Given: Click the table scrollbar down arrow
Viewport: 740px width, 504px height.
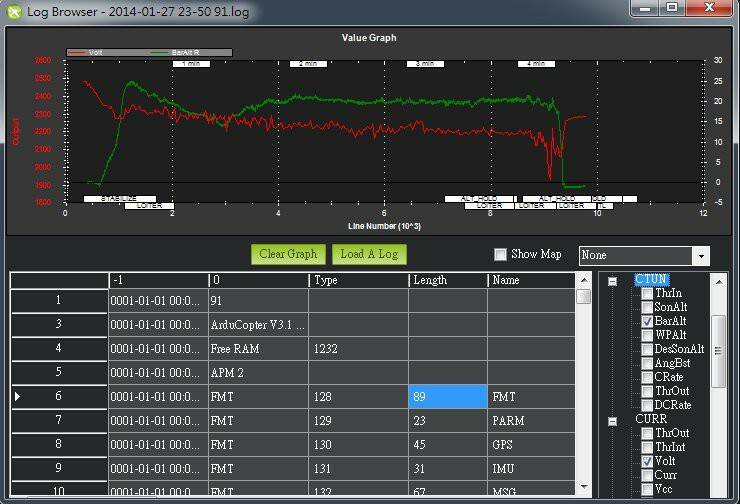Looking at the screenshot, I should coord(584,487).
